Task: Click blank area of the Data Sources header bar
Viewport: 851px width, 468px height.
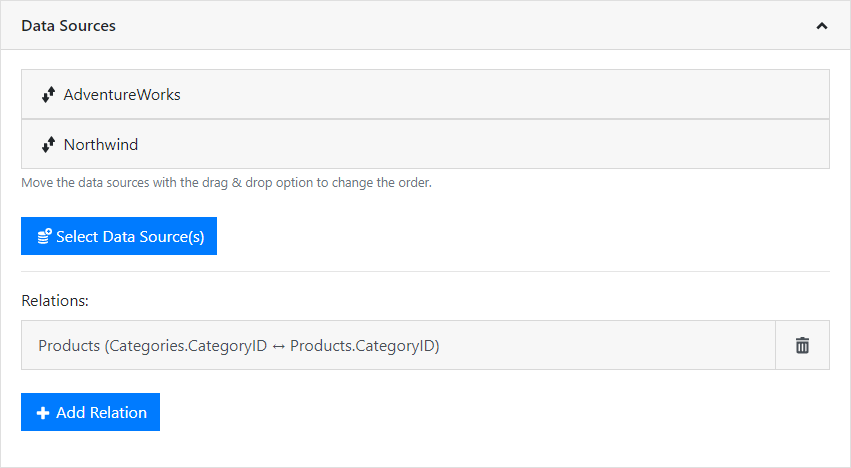Action: 450,26
